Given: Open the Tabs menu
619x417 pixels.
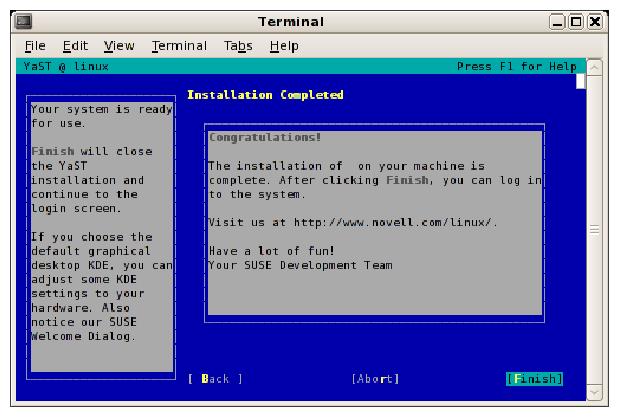Looking at the screenshot, I should [x=238, y=46].
